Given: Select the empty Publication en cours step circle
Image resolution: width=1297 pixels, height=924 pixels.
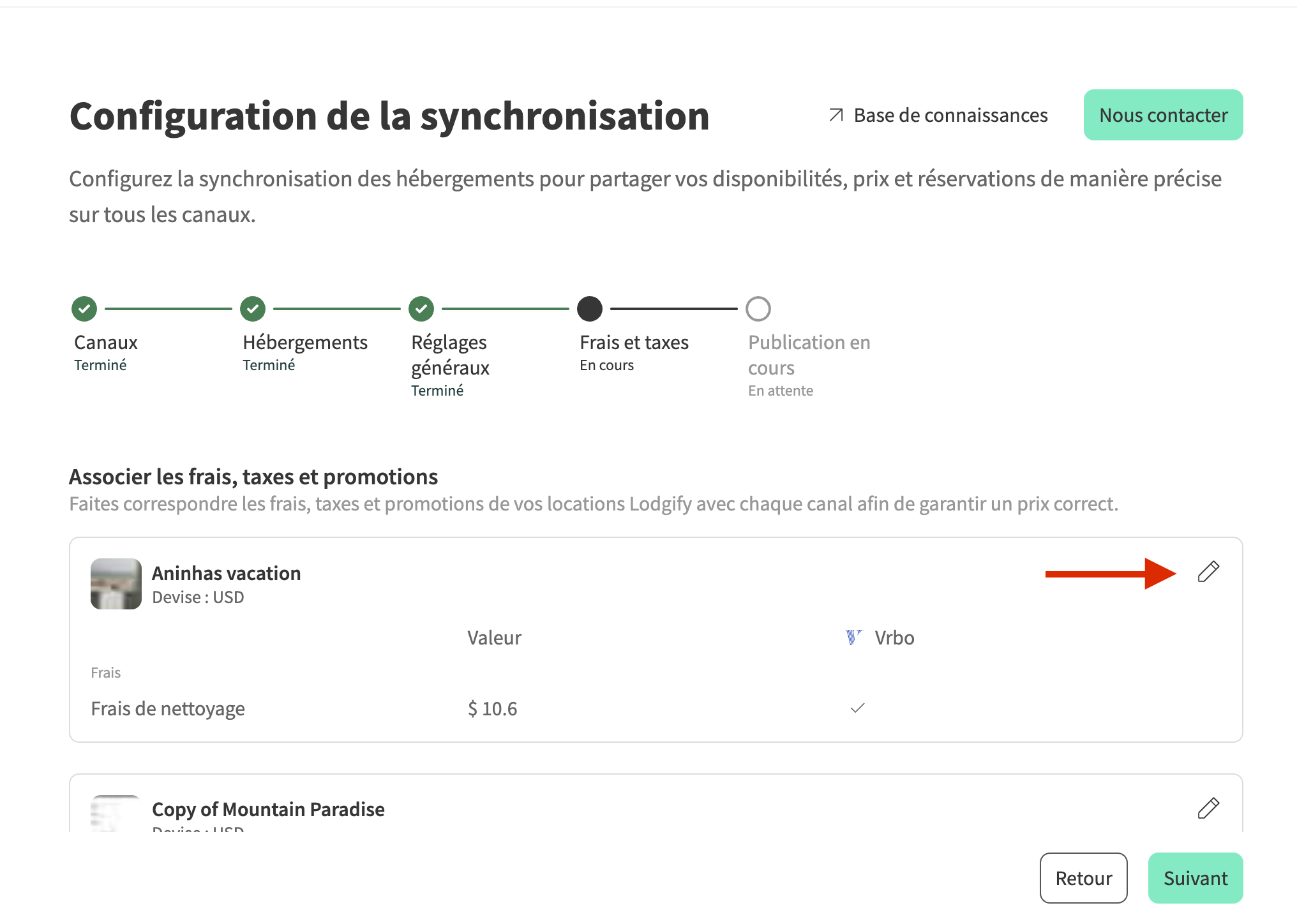Looking at the screenshot, I should coord(758,309).
